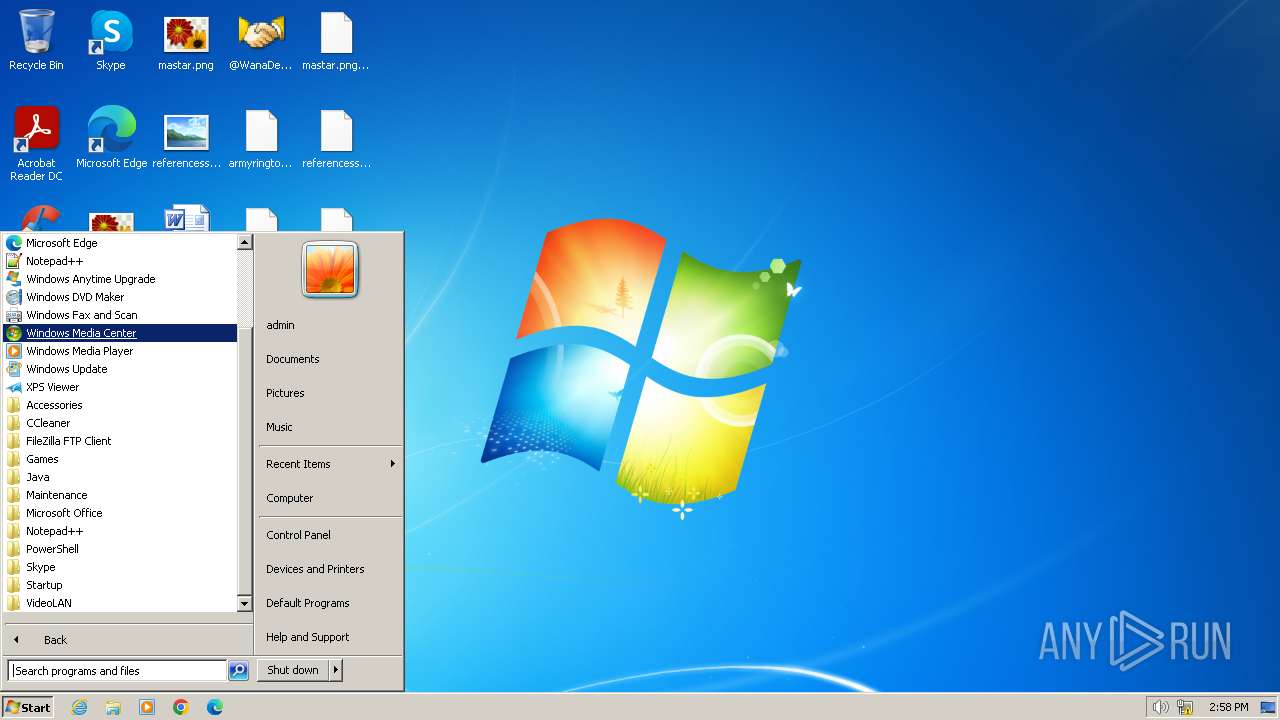The height and width of the screenshot is (720, 1280).
Task: Select the mastar.png image file icon
Action: pos(186,40)
